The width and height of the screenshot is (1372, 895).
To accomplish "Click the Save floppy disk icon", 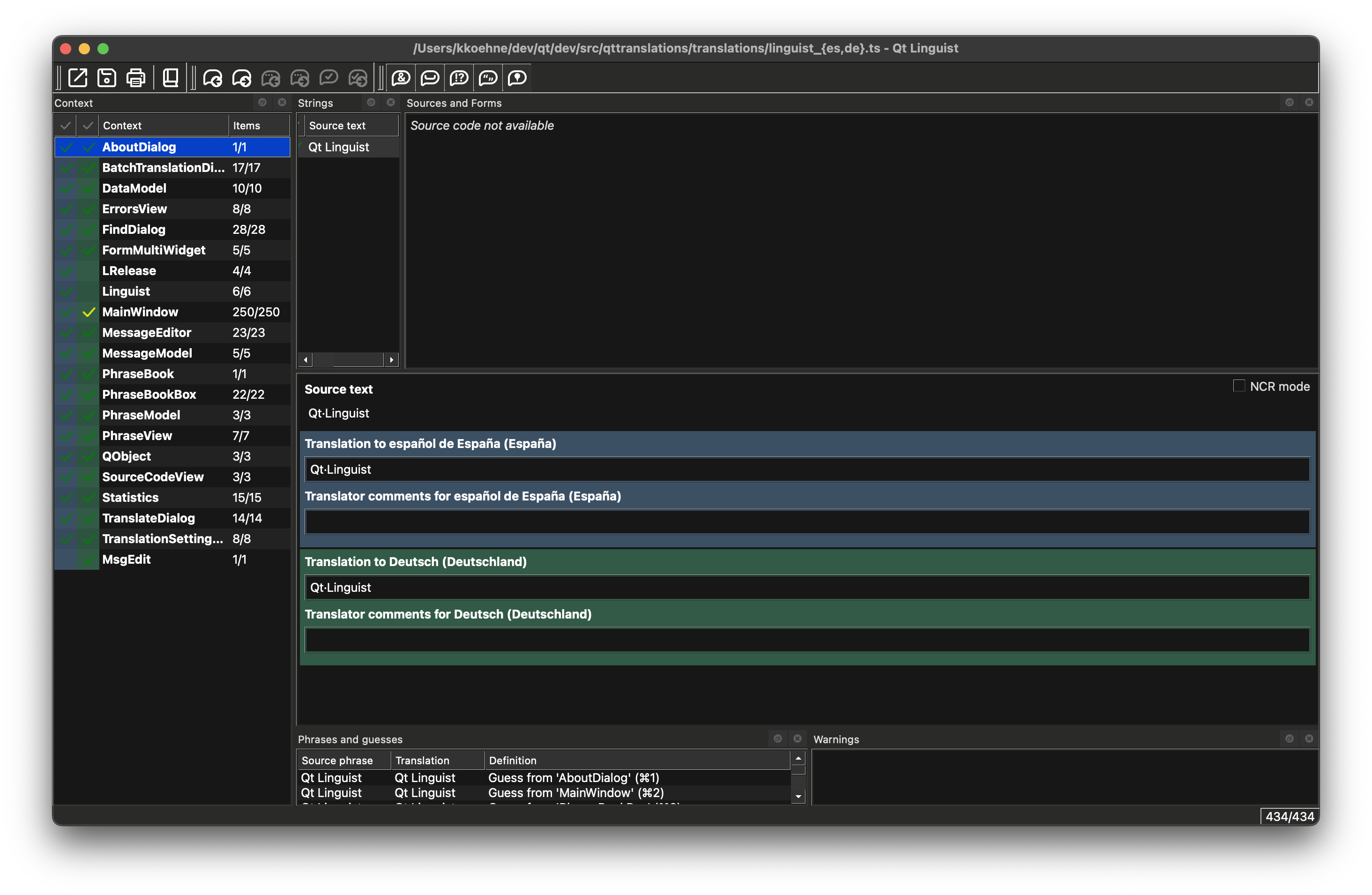I will point(107,78).
